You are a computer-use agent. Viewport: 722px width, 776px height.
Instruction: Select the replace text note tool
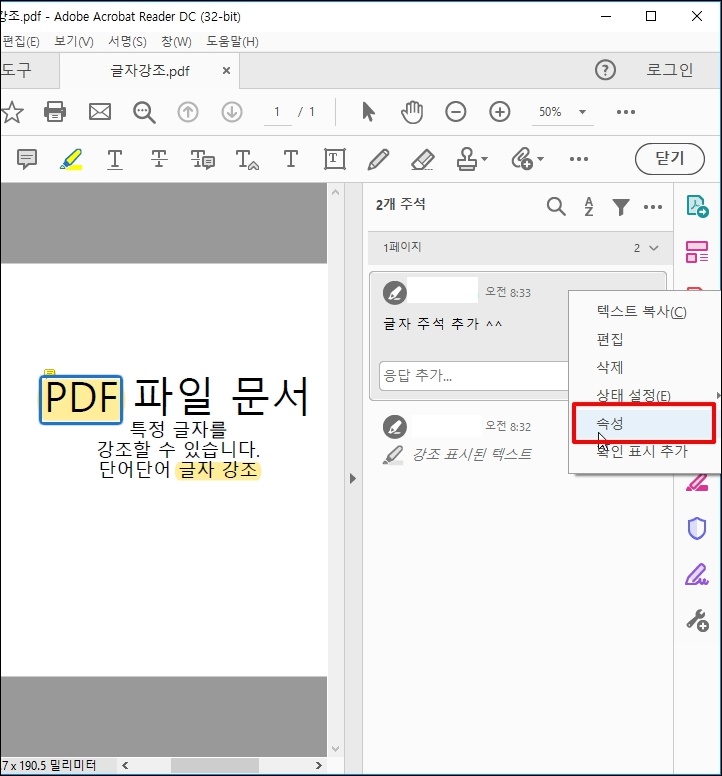[x=202, y=159]
